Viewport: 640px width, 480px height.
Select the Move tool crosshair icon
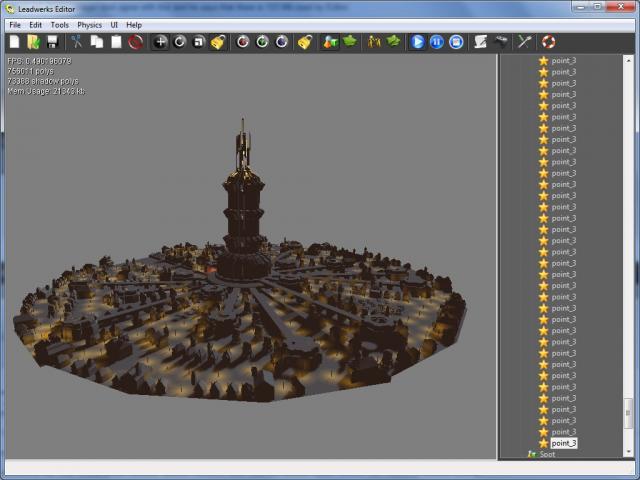click(160, 42)
